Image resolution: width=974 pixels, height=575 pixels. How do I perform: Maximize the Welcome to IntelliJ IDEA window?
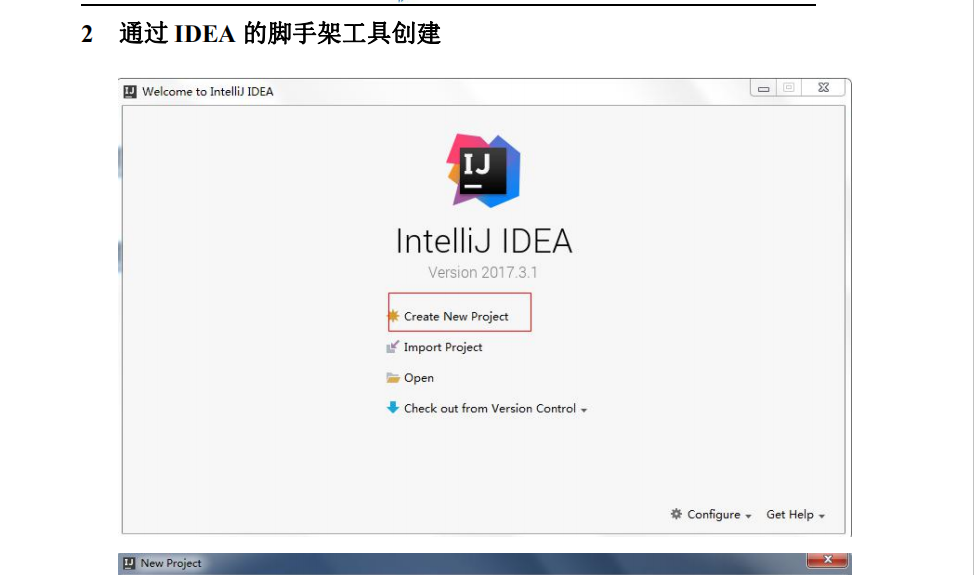[789, 88]
